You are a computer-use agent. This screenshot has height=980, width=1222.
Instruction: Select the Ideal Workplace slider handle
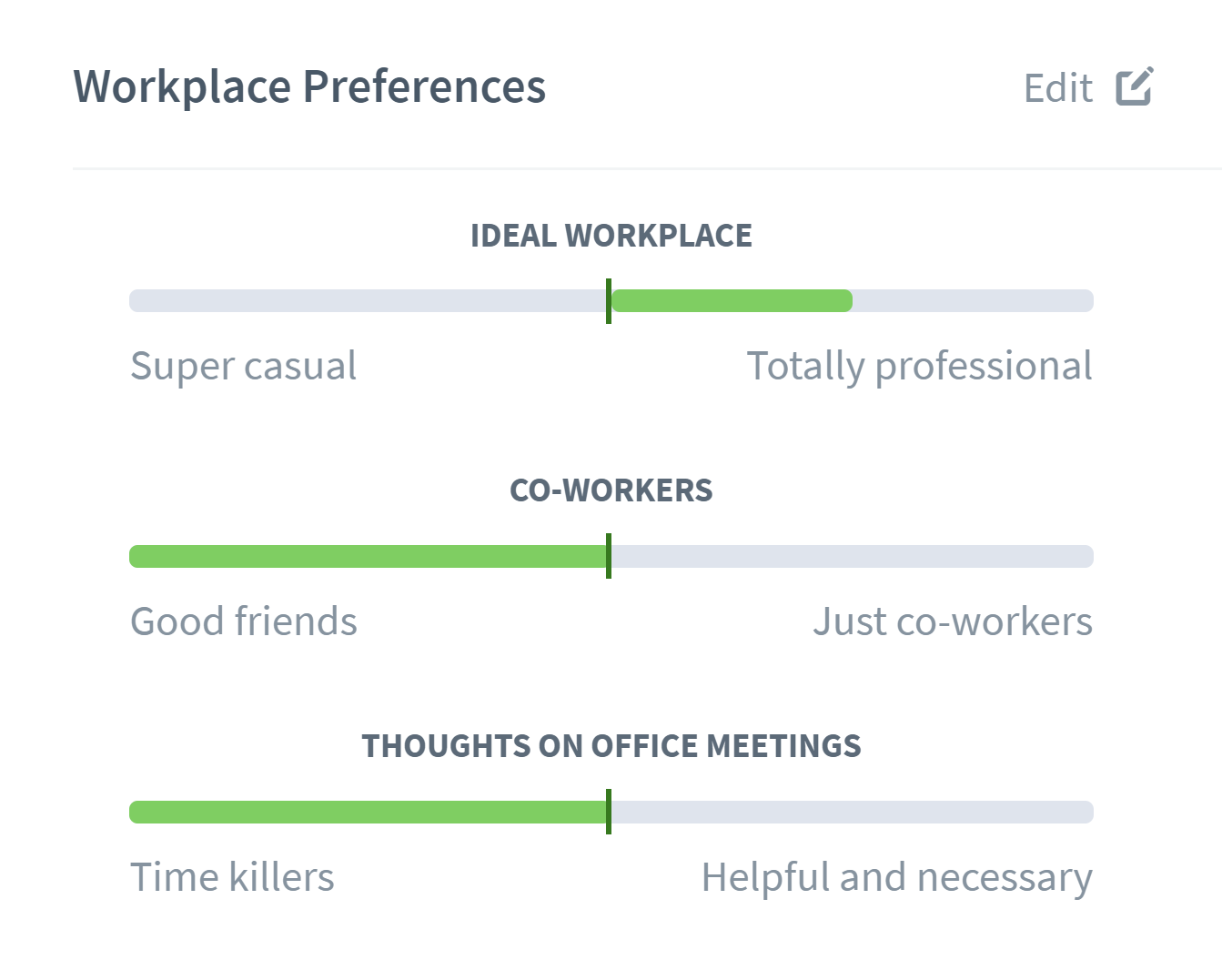(609, 301)
